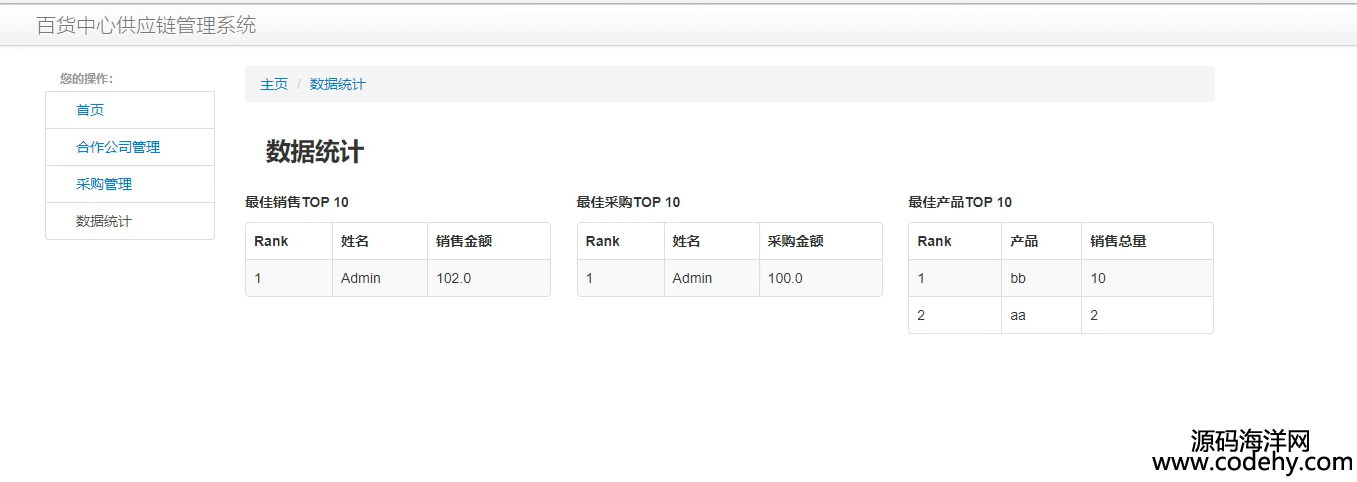Viewport: 1357px width, 482px height.
Task: Select the bb product row
Action: coord(1061,278)
